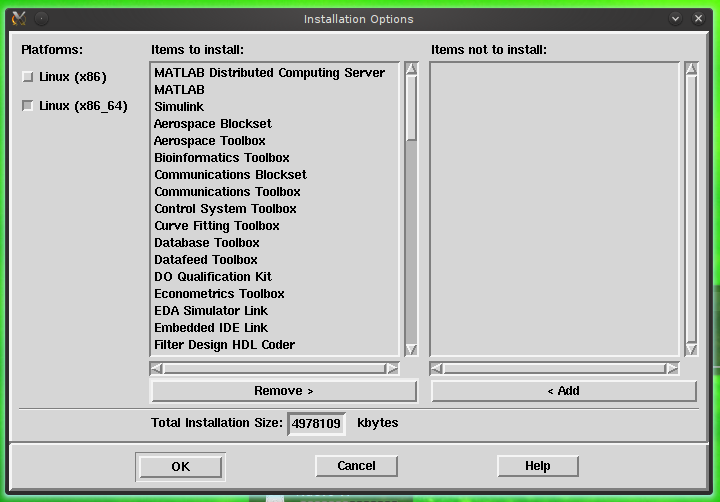
Task: Select Filter Design HDL Coder in the list
Action: tap(274, 344)
